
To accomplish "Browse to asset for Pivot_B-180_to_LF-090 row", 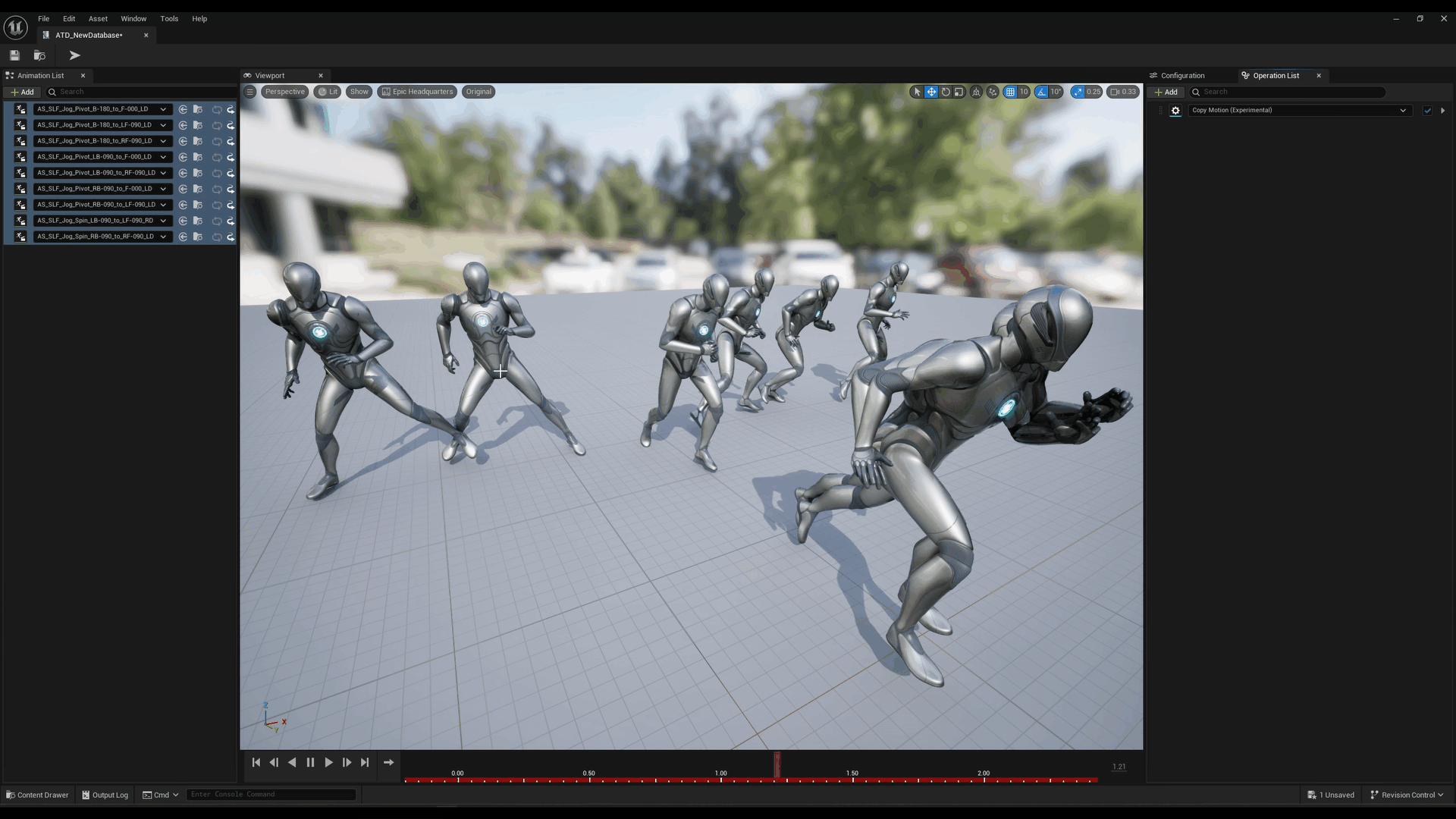I will pos(198,125).
